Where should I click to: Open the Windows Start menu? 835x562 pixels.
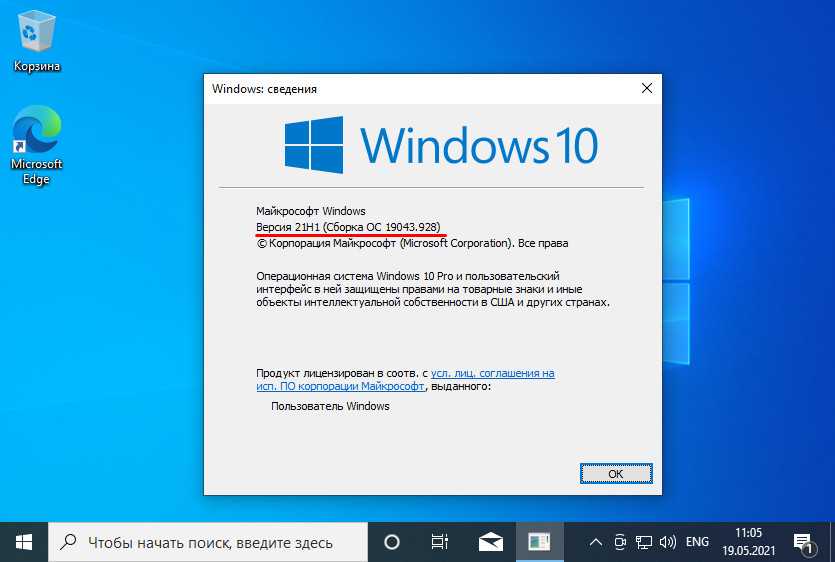pos(24,542)
